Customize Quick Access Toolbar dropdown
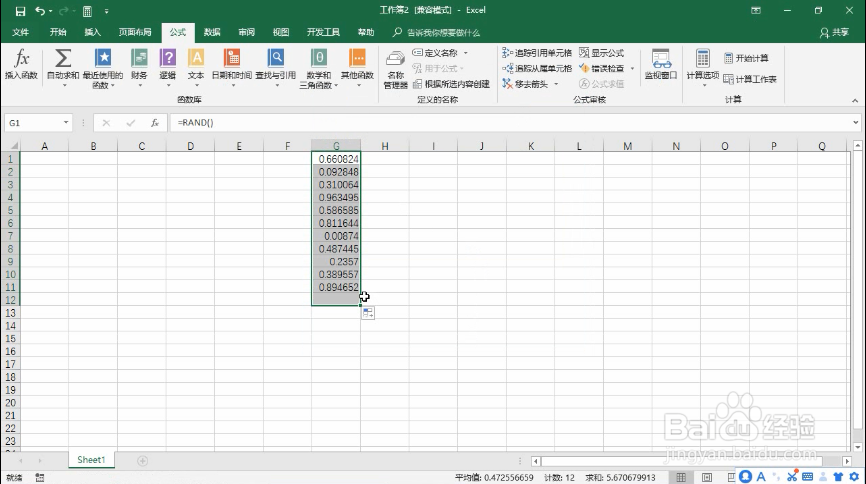The image size is (866, 484). [107, 10]
